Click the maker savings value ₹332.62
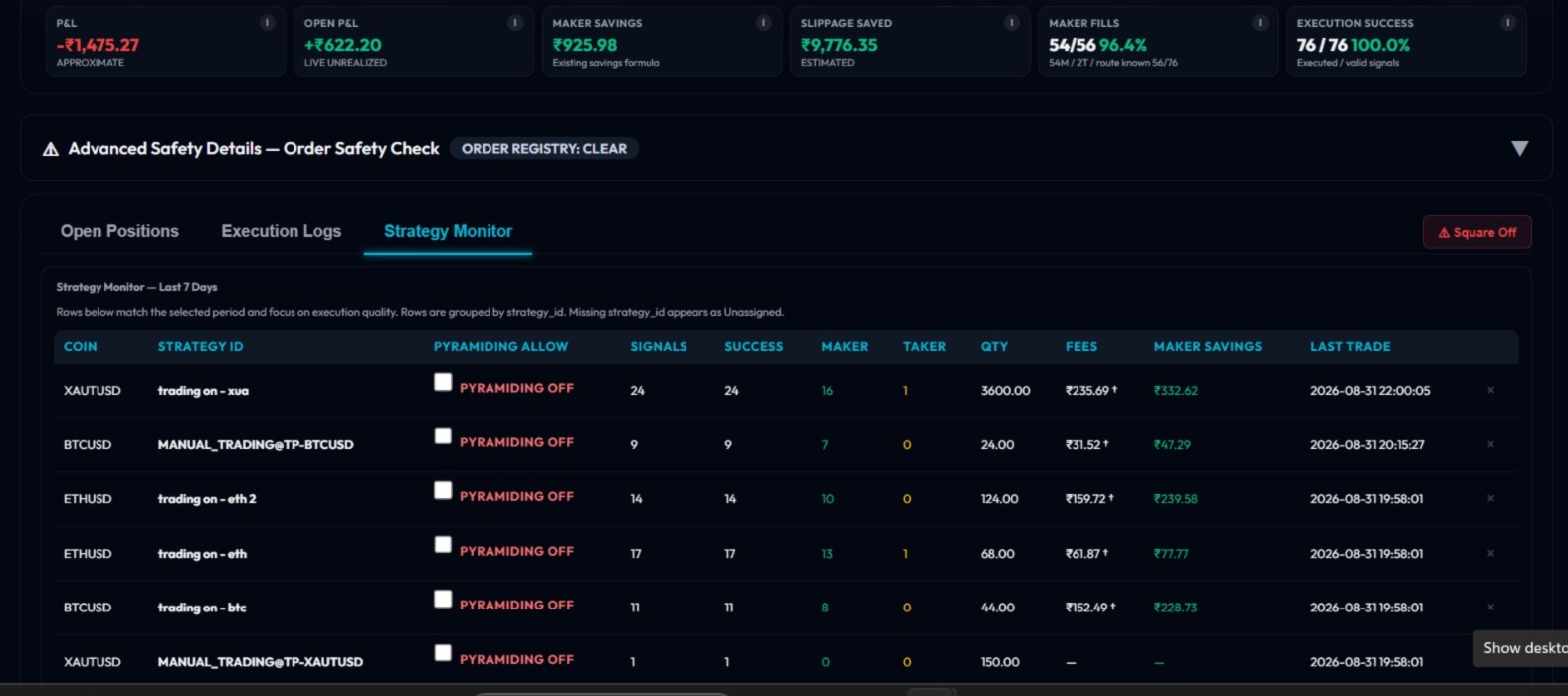 pos(1176,391)
